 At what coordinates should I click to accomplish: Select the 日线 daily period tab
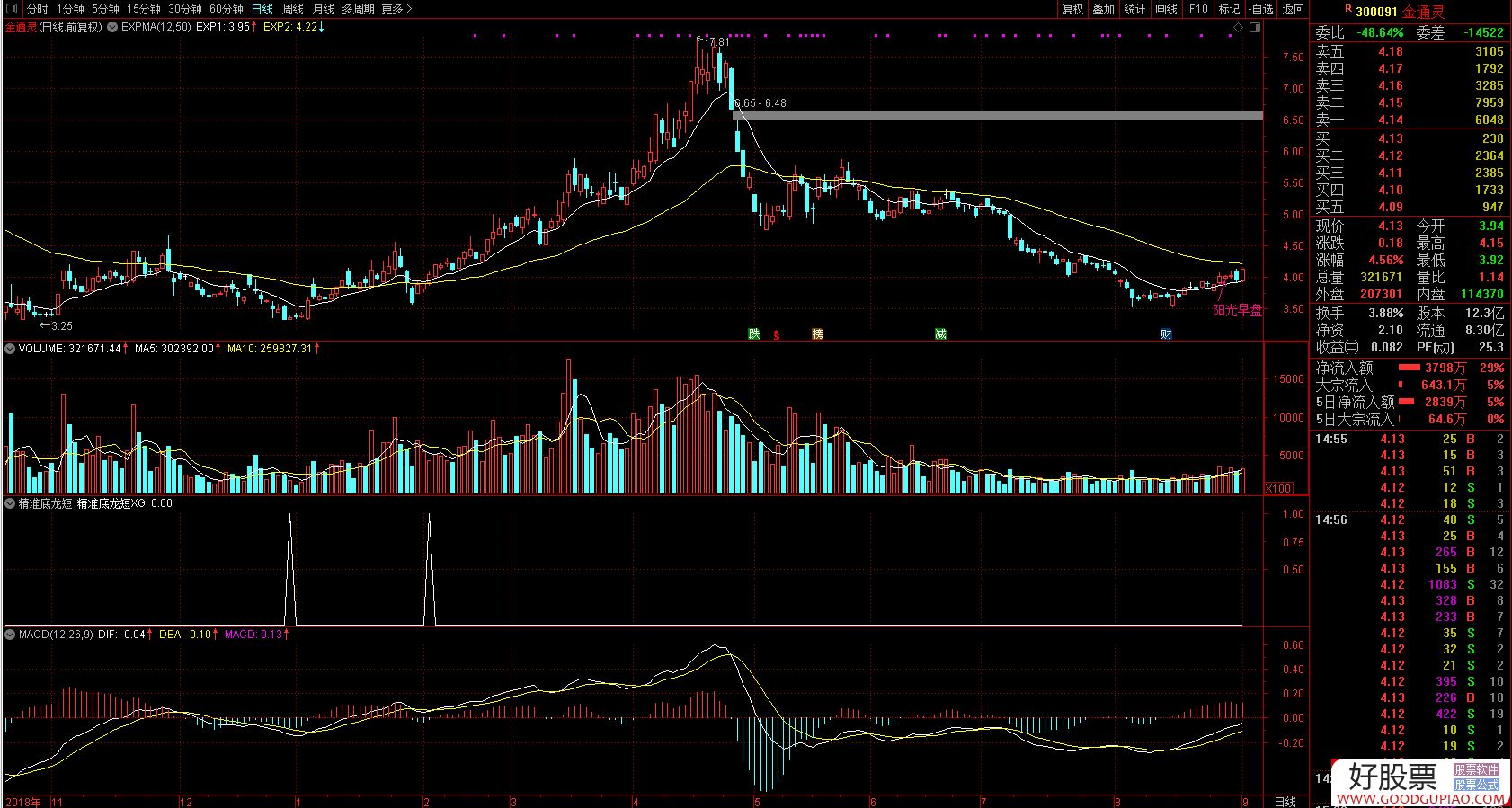pyautogui.click(x=262, y=9)
